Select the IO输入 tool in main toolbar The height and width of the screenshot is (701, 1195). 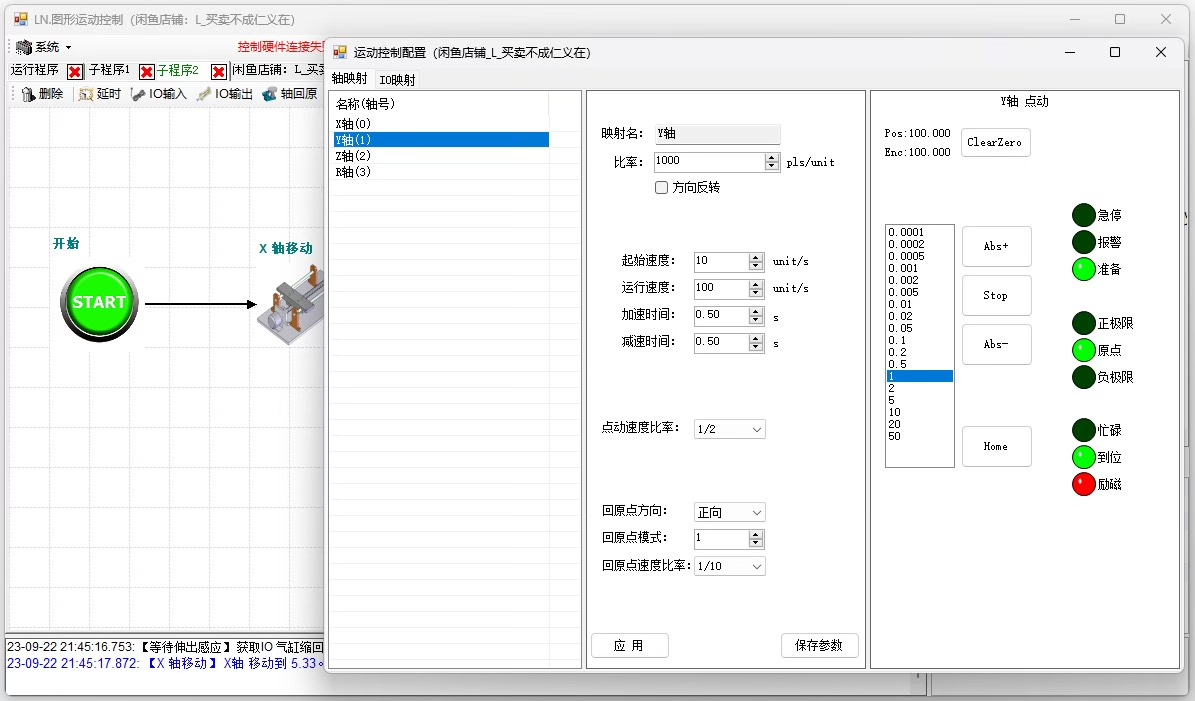click(x=159, y=94)
